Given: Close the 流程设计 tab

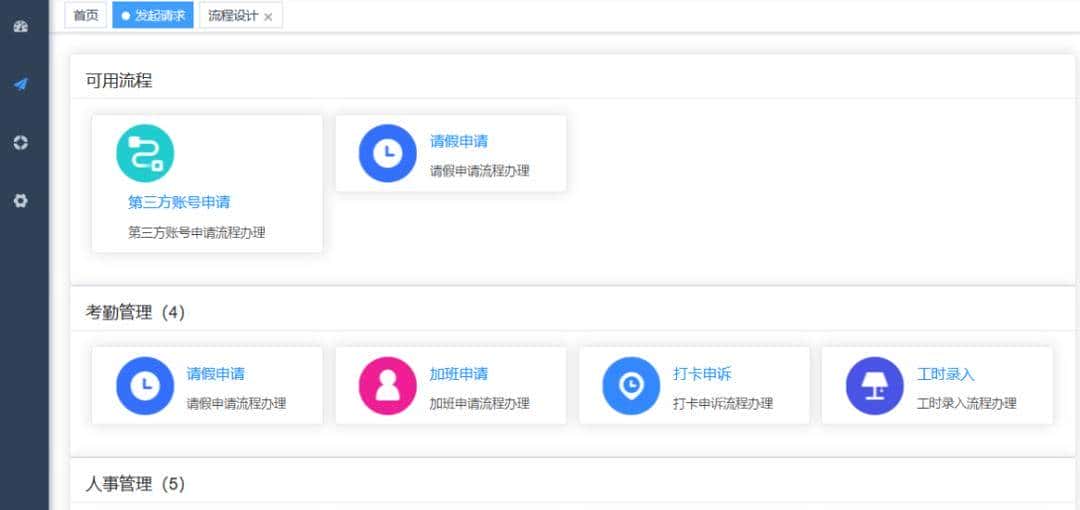Looking at the screenshot, I should tap(268, 17).
